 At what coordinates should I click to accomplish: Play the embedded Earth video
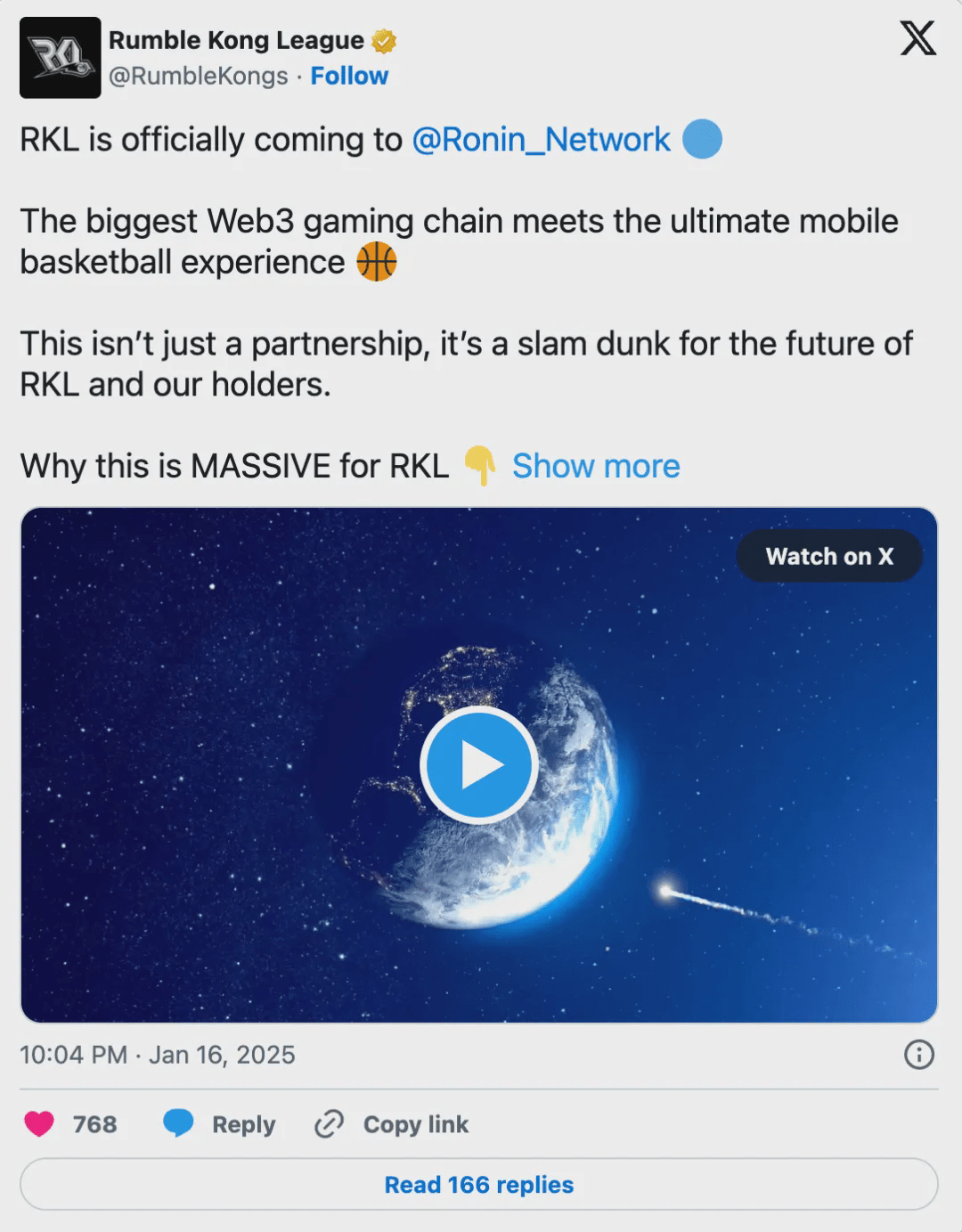pos(478,765)
